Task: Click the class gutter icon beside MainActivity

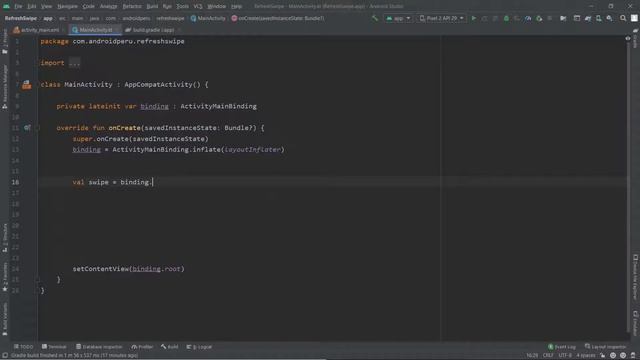Action: point(27,84)
